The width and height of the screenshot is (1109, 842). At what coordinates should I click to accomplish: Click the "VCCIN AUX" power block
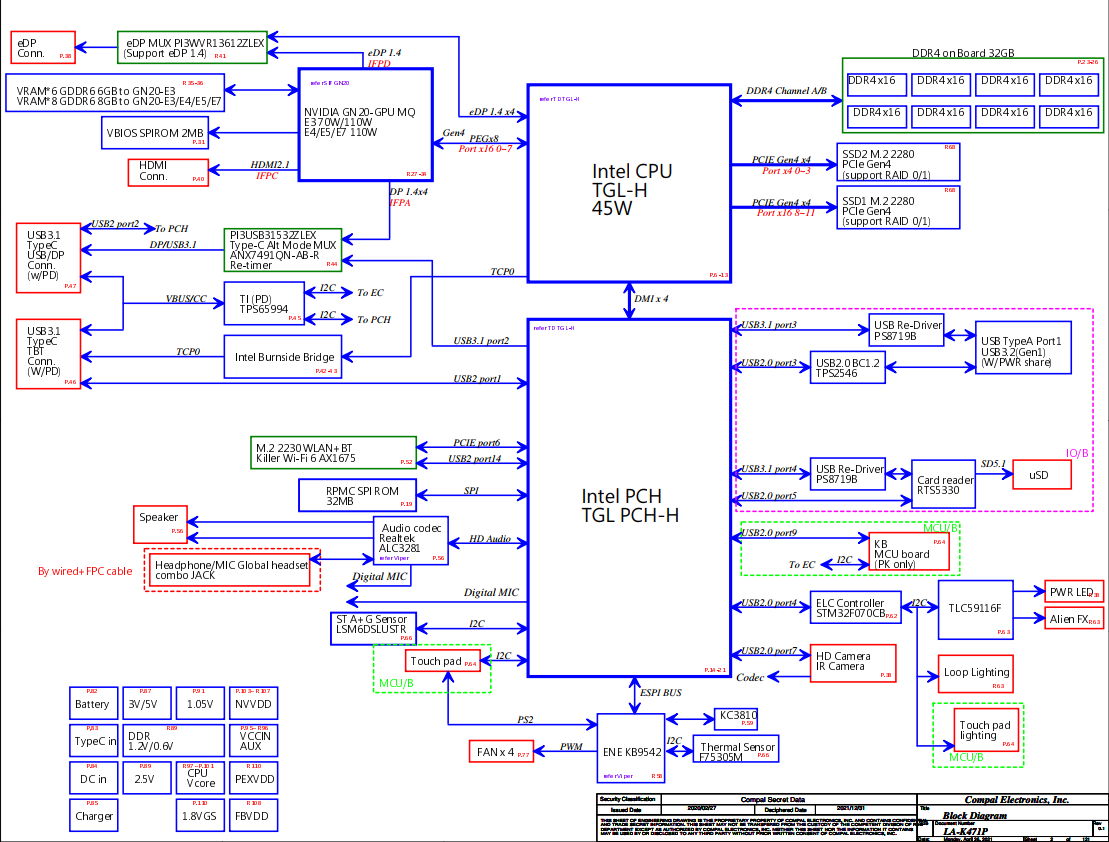(253, 740)
